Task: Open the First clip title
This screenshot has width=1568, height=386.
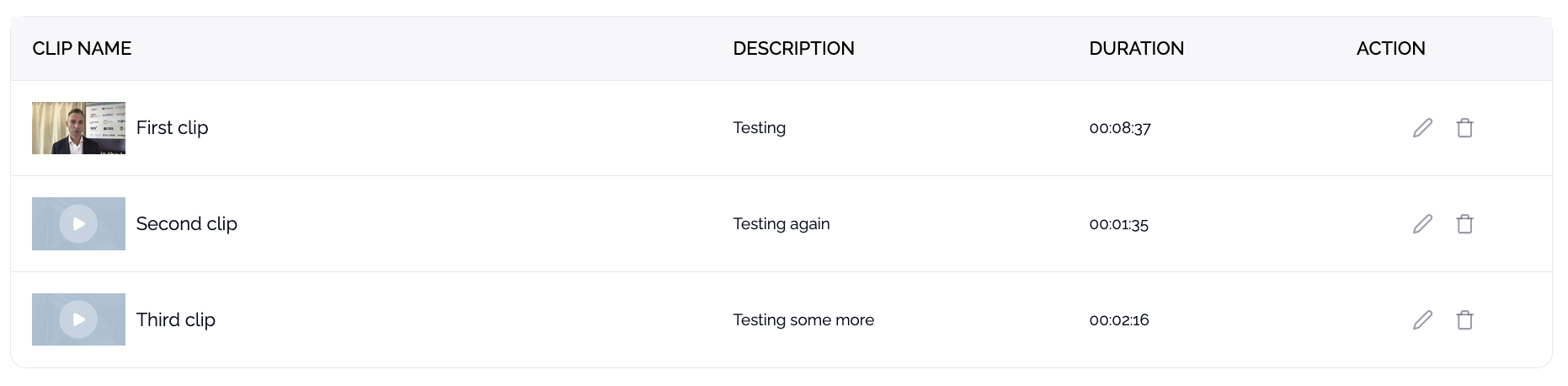Action: [172, 128]
